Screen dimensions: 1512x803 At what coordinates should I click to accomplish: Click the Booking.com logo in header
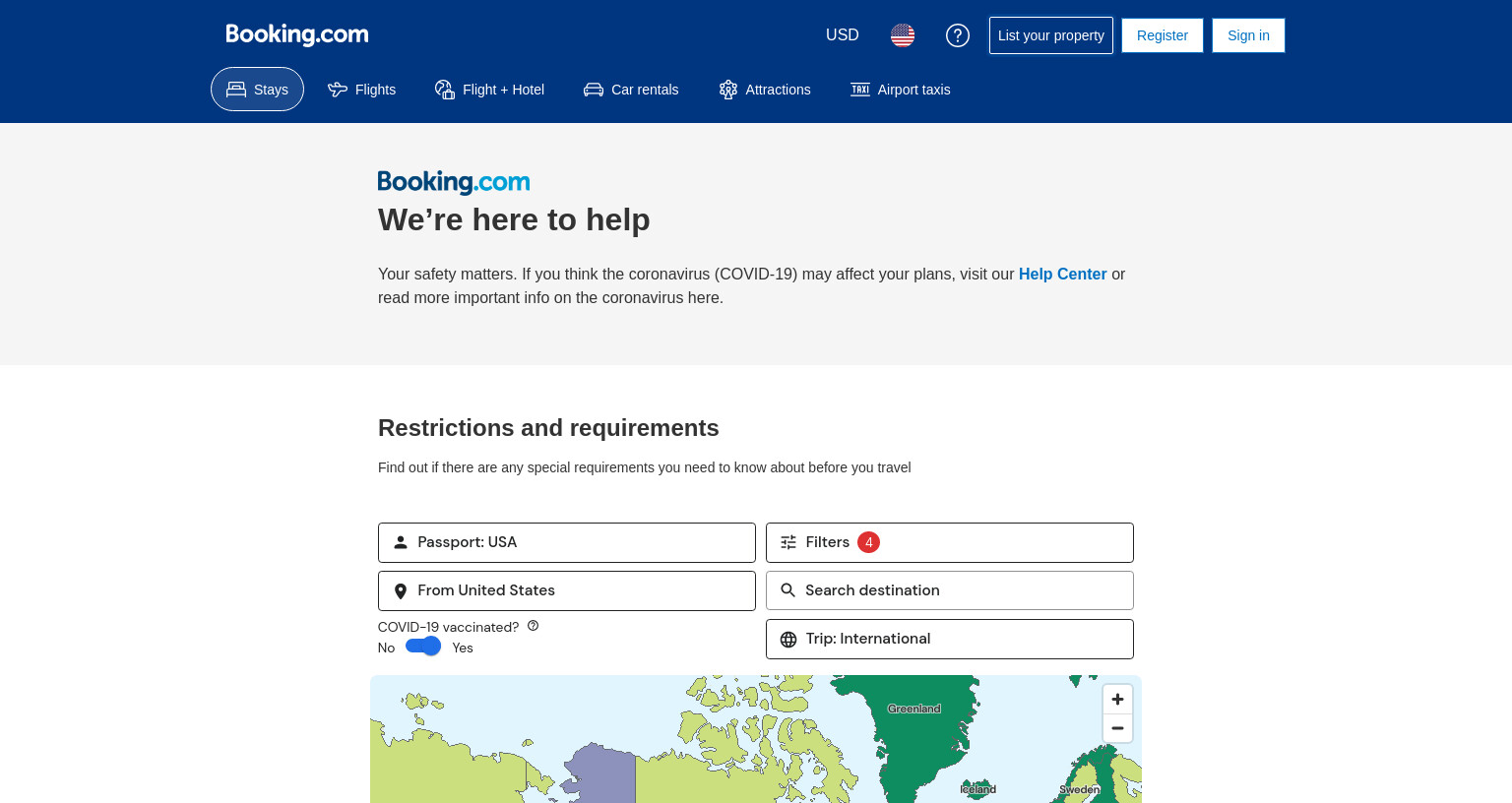coord(297,34)
